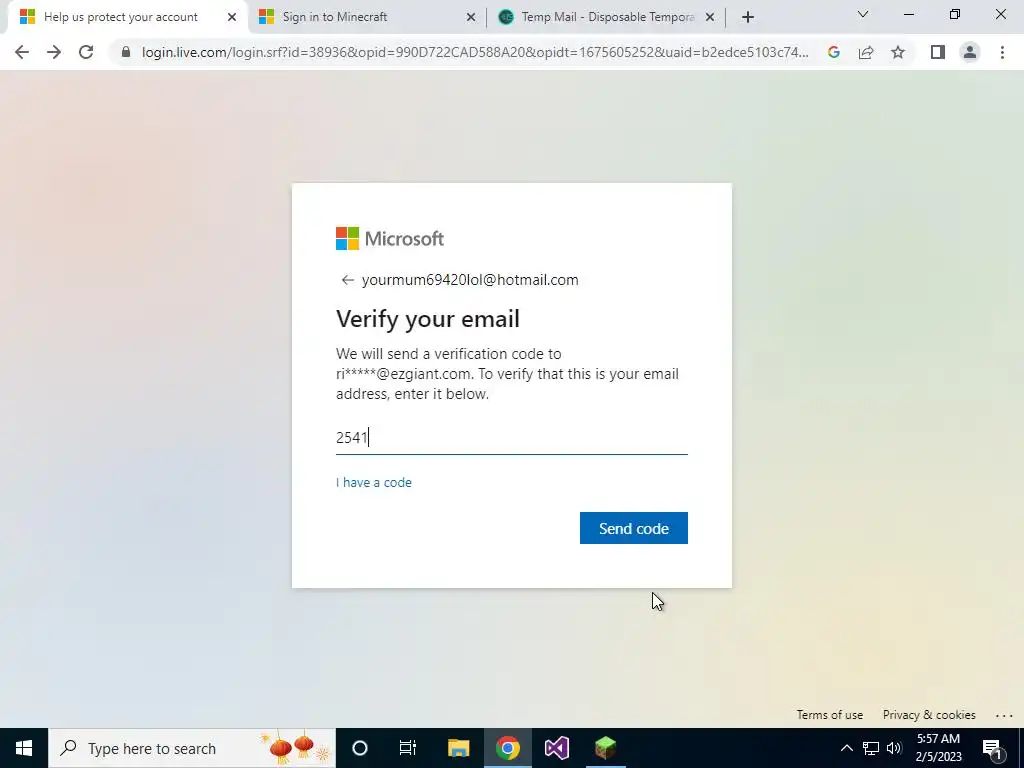Open the Terms of use link

click(829, 715)
